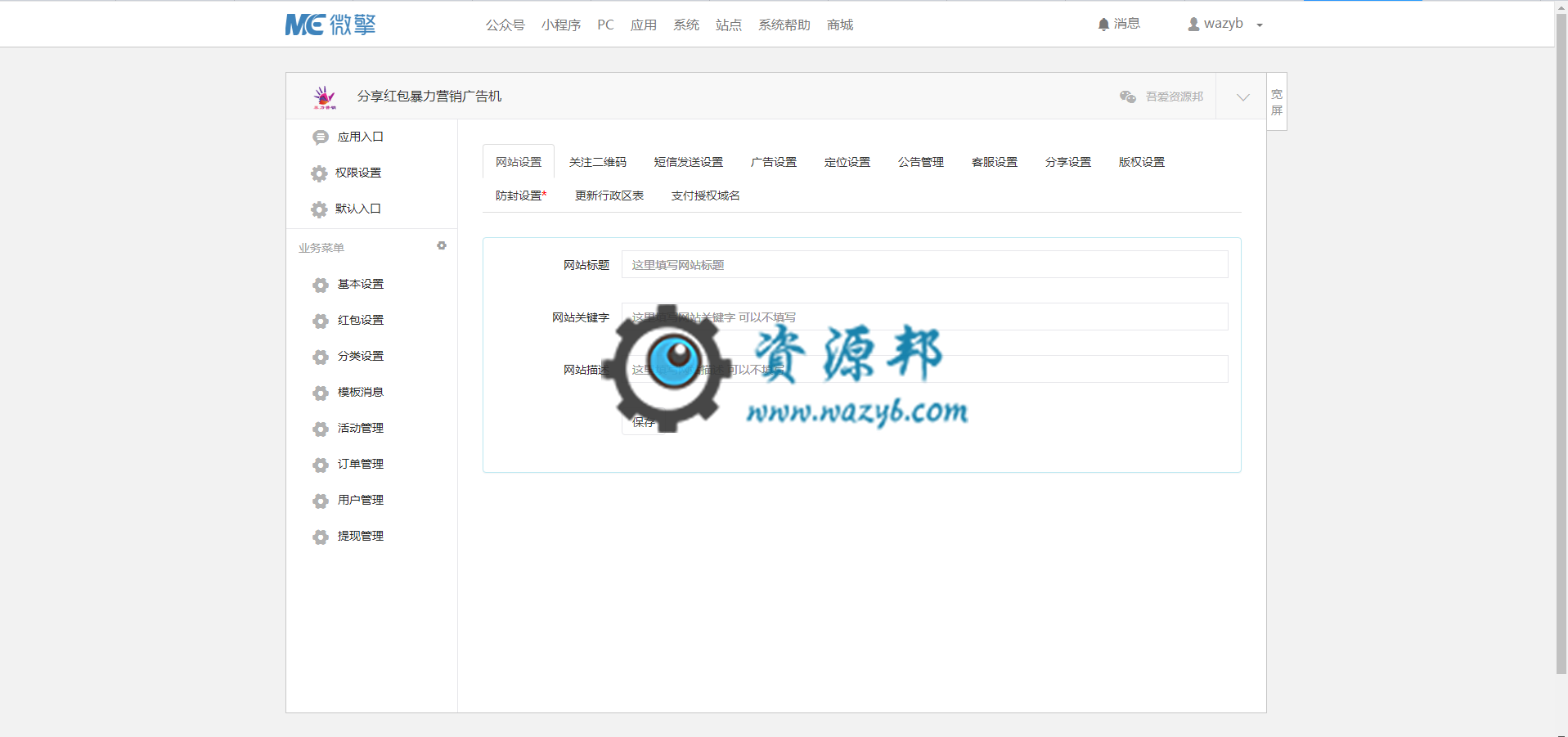Click the gear icon for 模板消息
This screenshot has height=737, width=1568.
pos(321,393)
